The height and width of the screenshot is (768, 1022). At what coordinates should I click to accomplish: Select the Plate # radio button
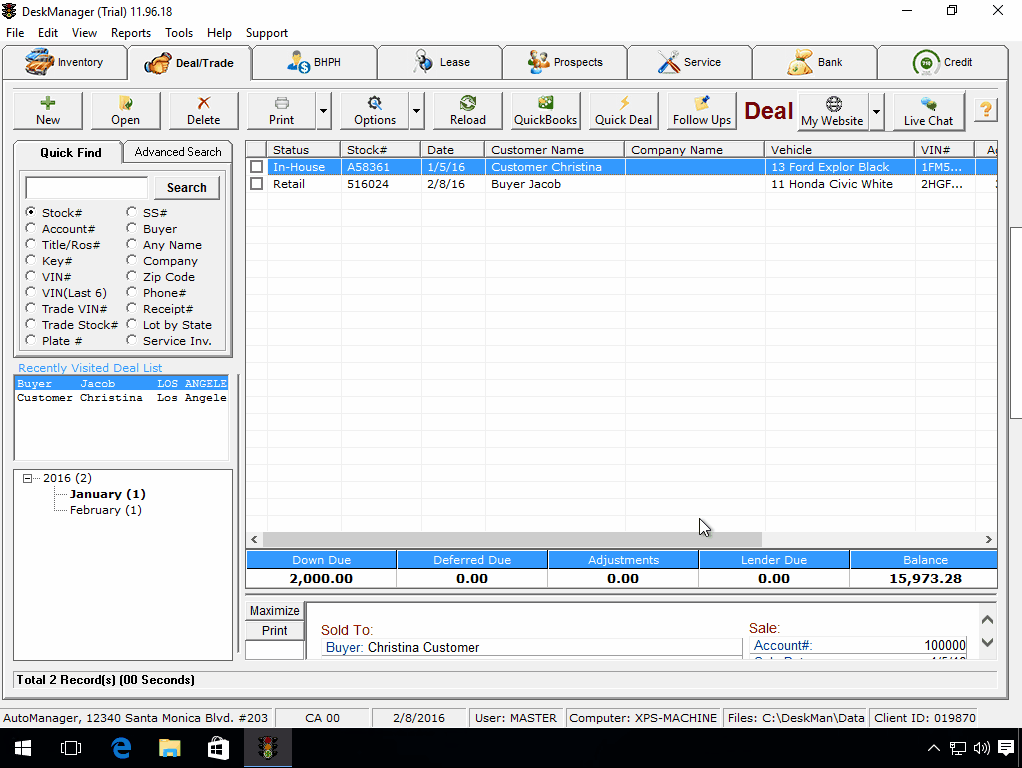click(x=31, y=340)
